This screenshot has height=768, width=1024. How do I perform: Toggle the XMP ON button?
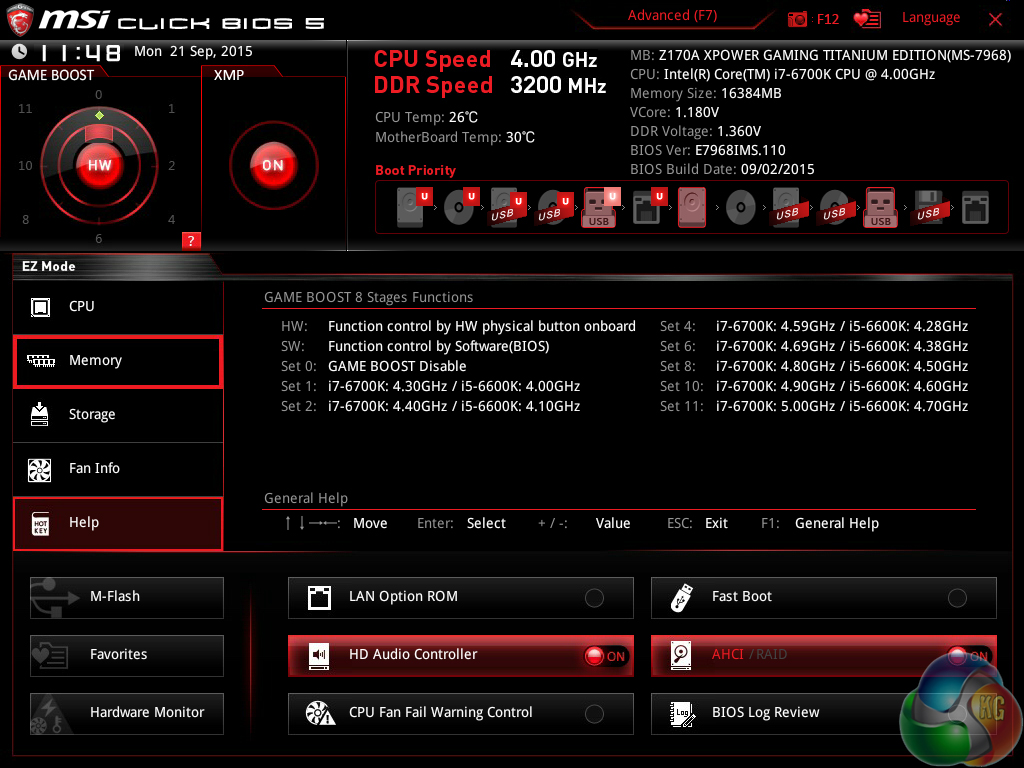click(x=273, y=165)
